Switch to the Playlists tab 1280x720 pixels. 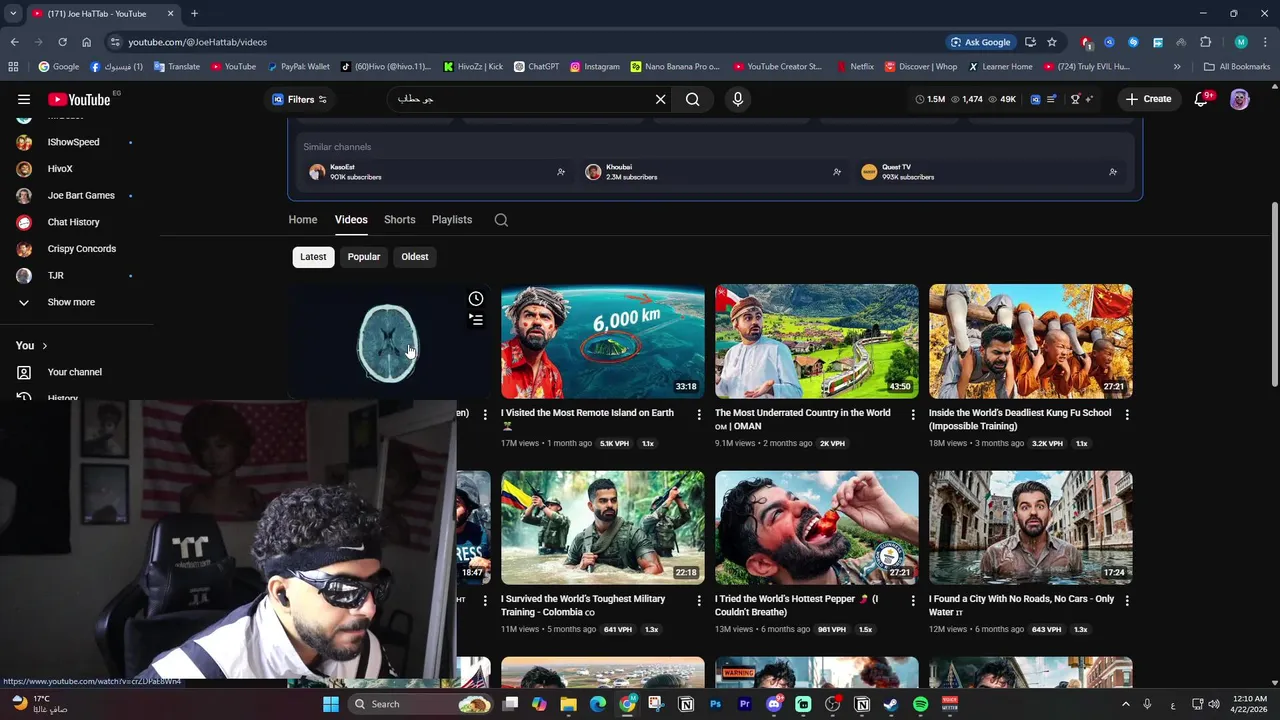[452, 220]
